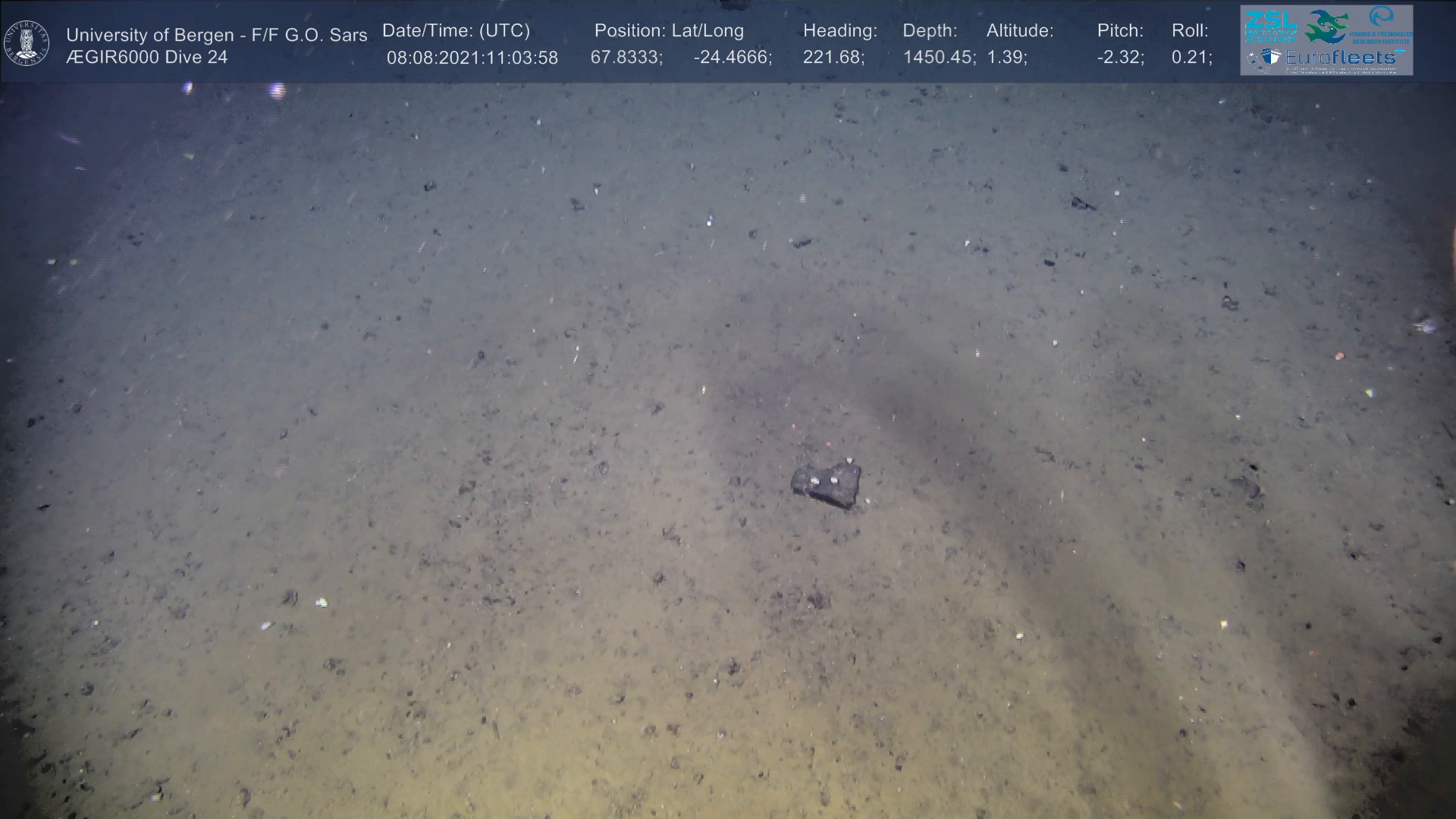The height and width of the screenshot is (819, 1456).
Task: Click the 'Depth:' label in overlay
Action: 929,31
